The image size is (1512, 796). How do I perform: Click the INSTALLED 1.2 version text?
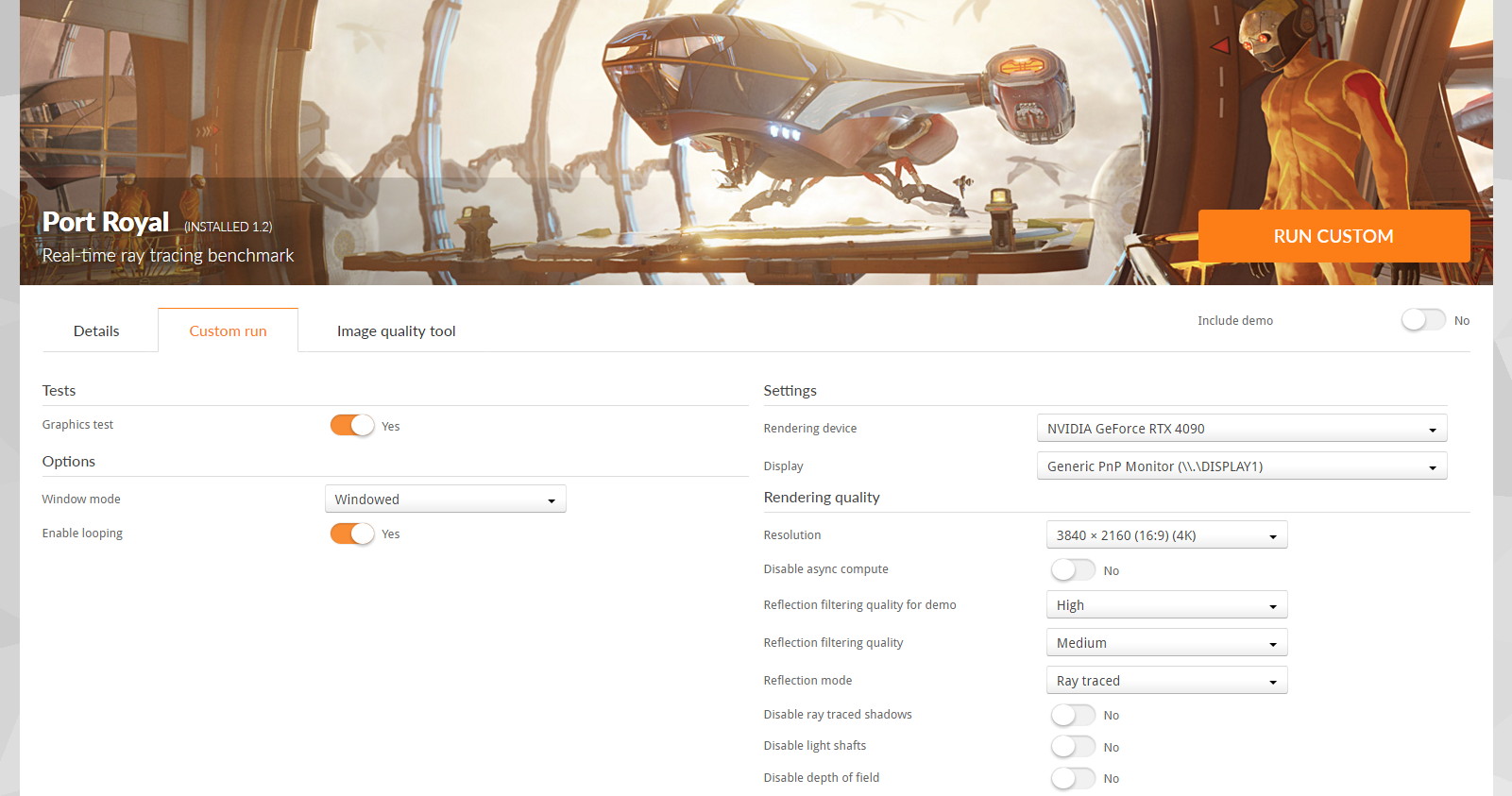pyautogui.click(x=228, y=227)
